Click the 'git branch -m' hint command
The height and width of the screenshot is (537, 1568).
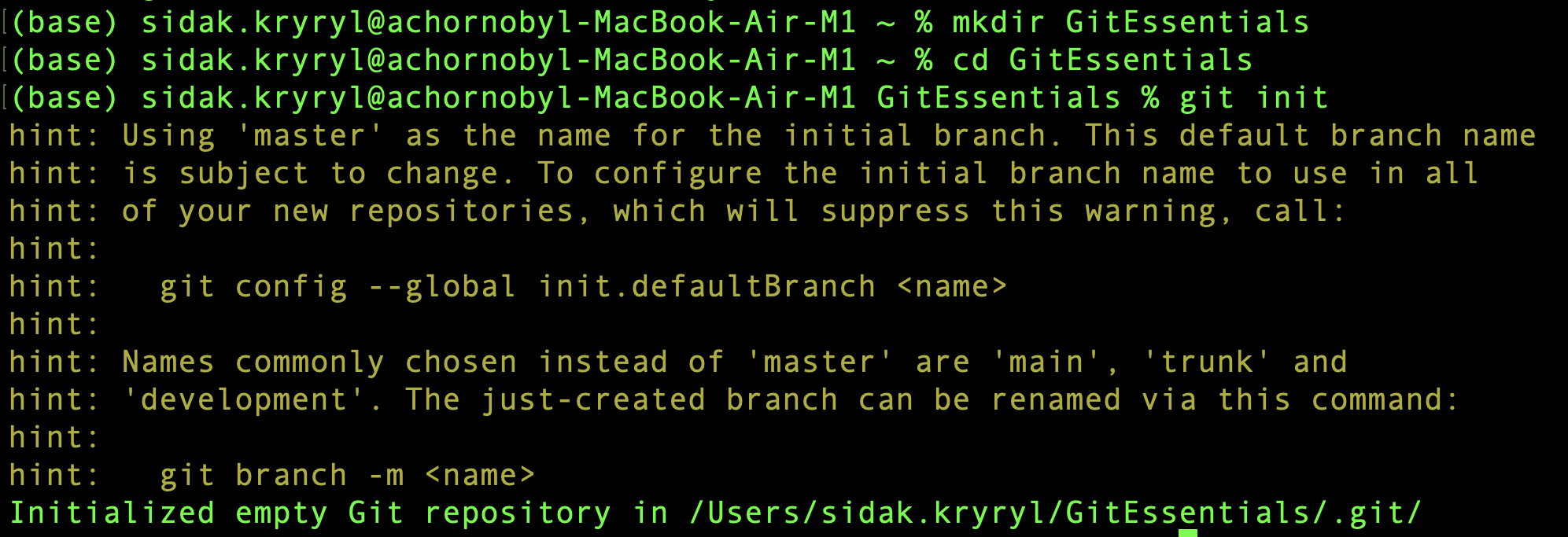pos(281,476)
